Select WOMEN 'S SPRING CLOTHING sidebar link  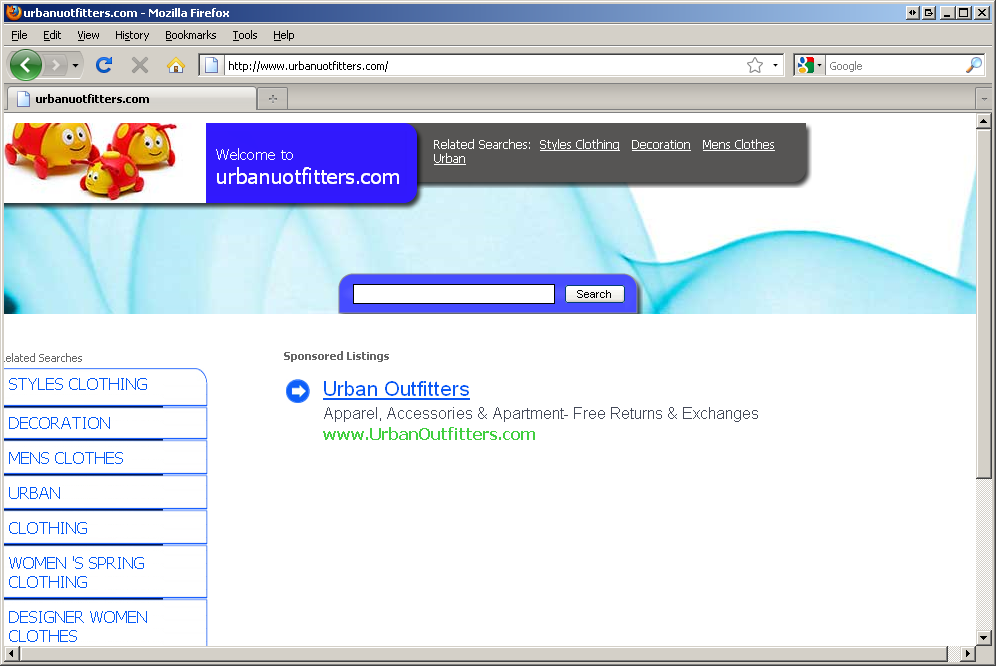point(76,573)
